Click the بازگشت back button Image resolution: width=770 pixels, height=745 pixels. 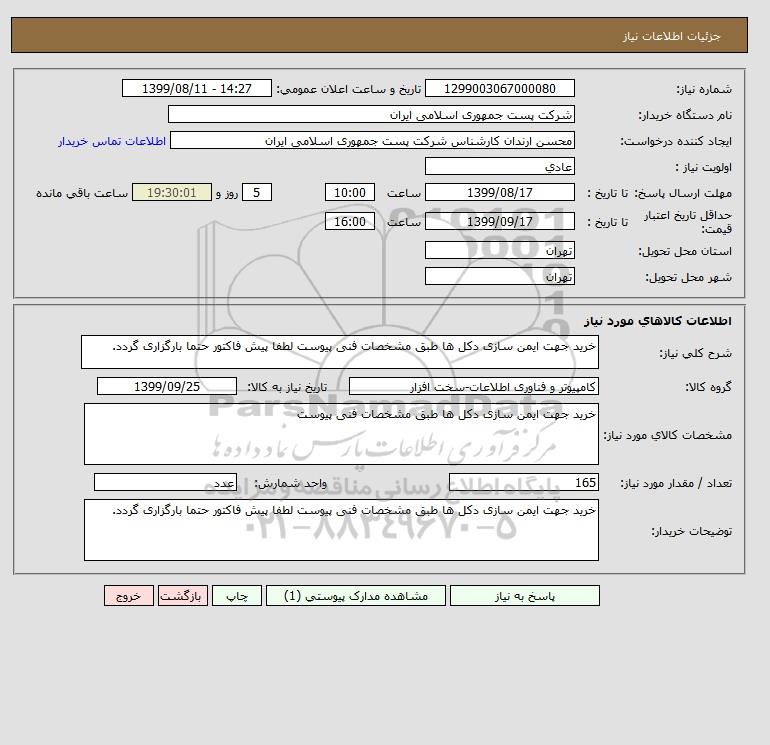[x=183, y=596]
